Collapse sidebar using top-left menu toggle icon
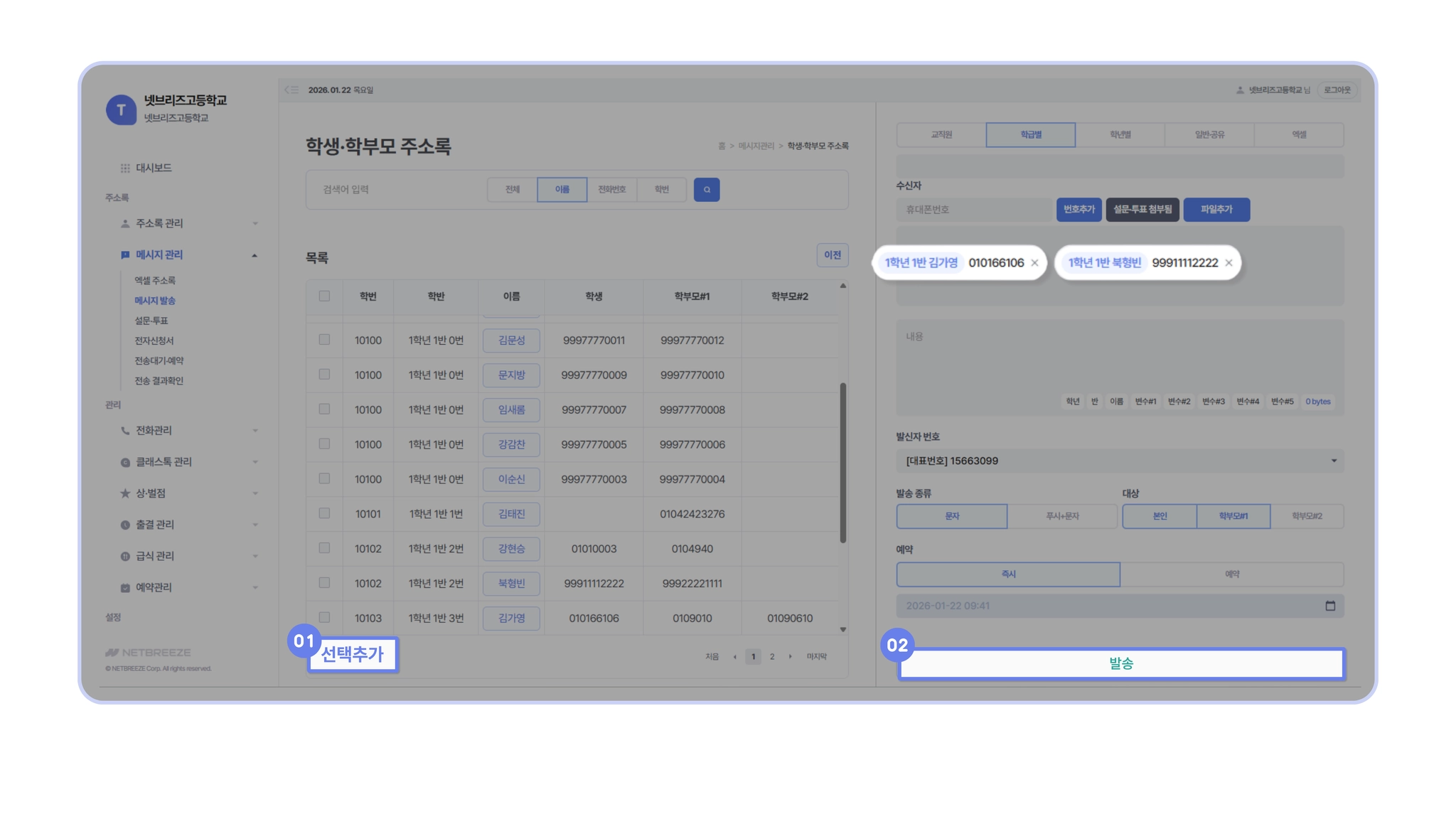Screen dimensions: 1456x819 coord(291,90)
